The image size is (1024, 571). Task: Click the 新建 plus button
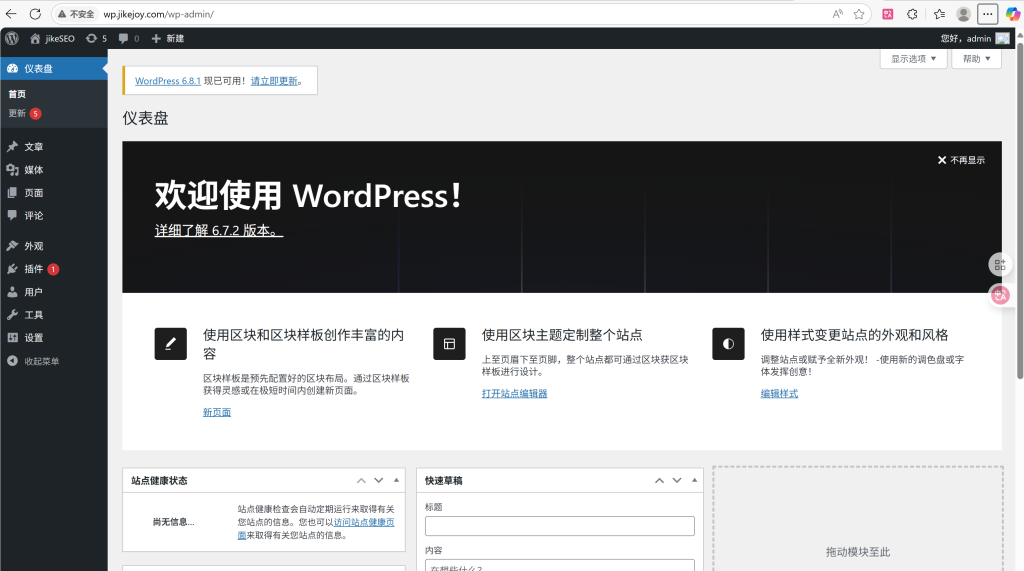point(168,39)
